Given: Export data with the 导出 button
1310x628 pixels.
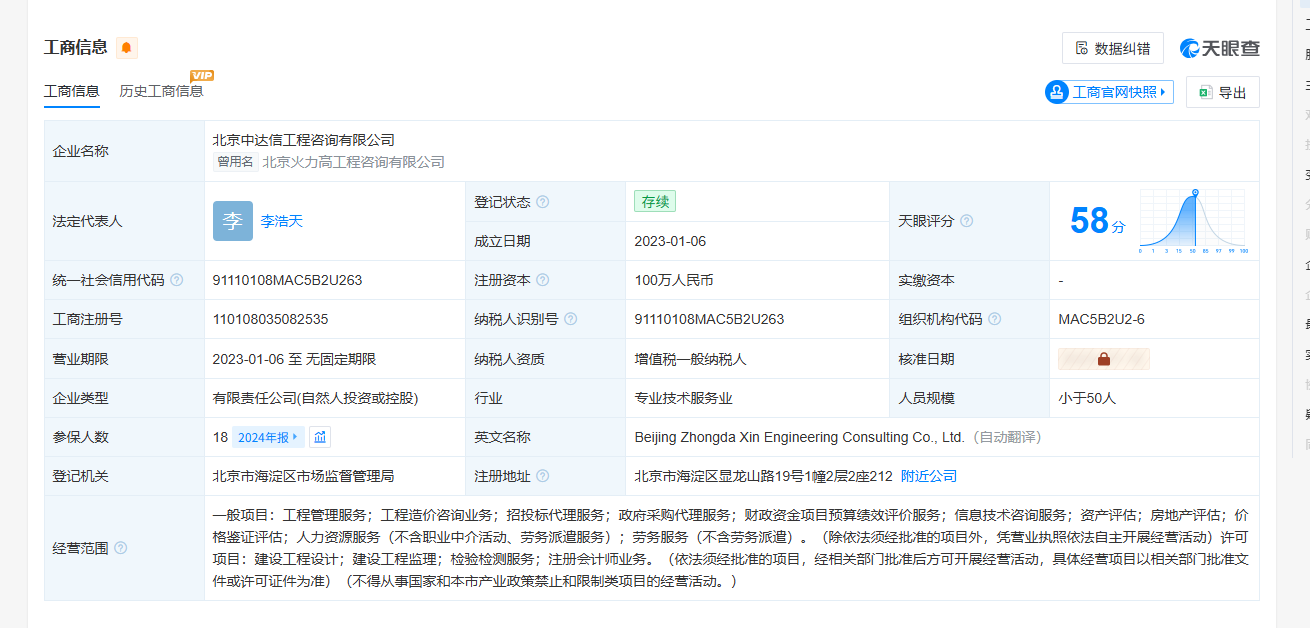Looking at the screenshot, I should pyautogui.click(x=1222, y=92).
